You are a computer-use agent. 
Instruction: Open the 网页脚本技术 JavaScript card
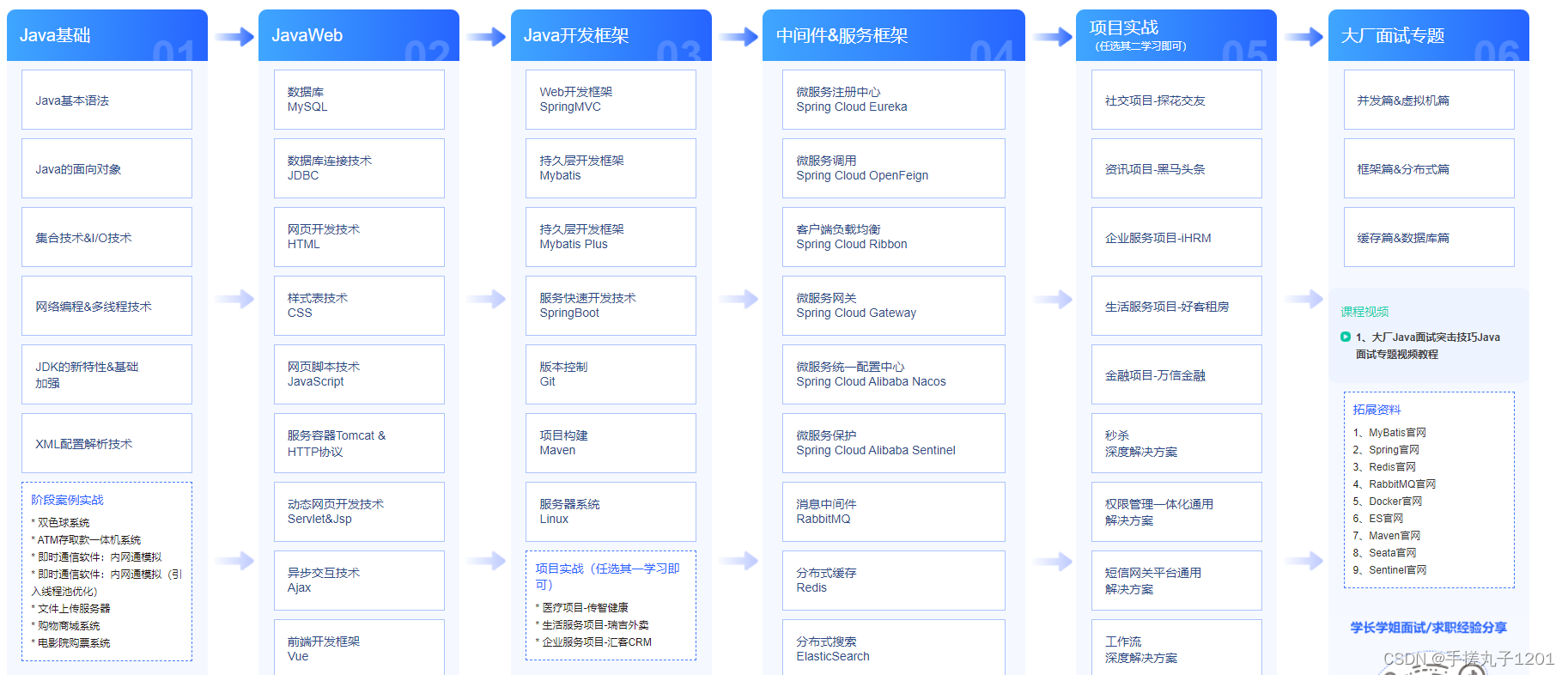pyautogui.click(x=359, y=374)
